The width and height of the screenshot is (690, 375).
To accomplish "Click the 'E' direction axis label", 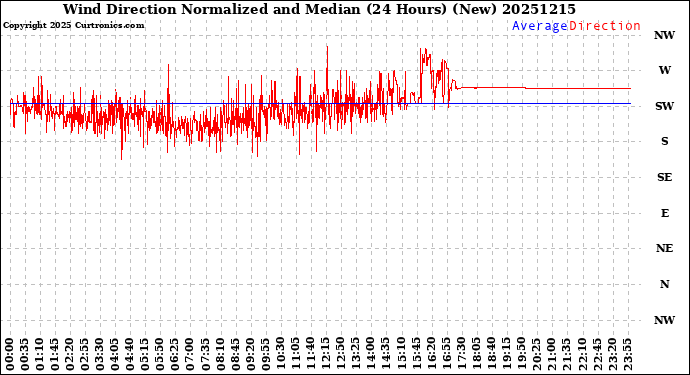I will (664, 213).
